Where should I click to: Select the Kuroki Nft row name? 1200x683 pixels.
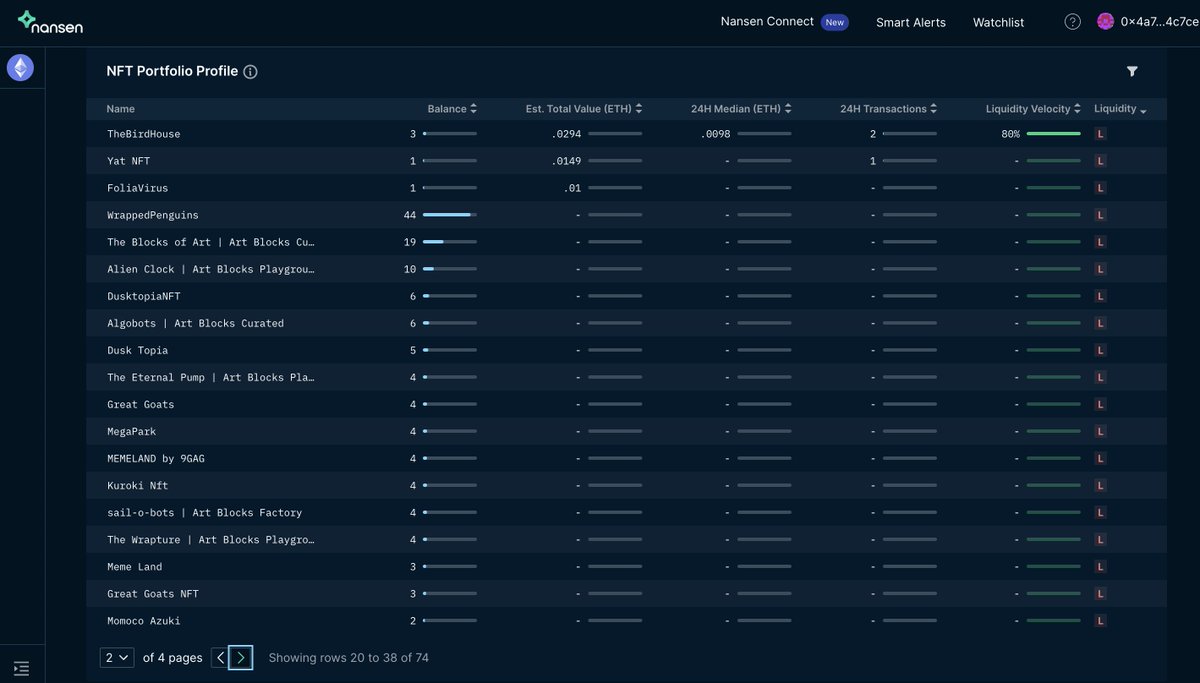tap(138, 486)
